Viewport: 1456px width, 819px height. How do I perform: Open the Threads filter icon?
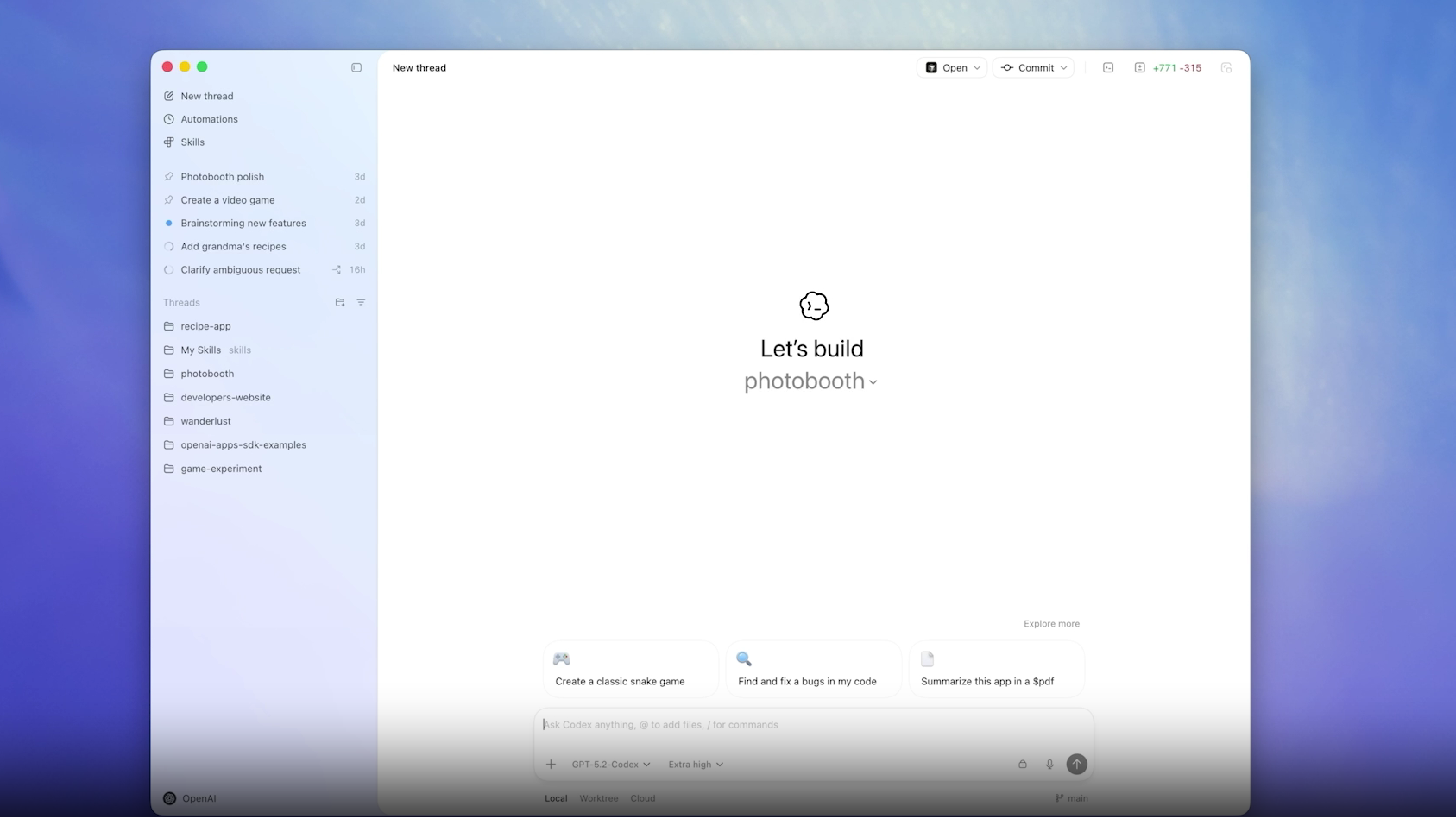(x=361, y=303)
